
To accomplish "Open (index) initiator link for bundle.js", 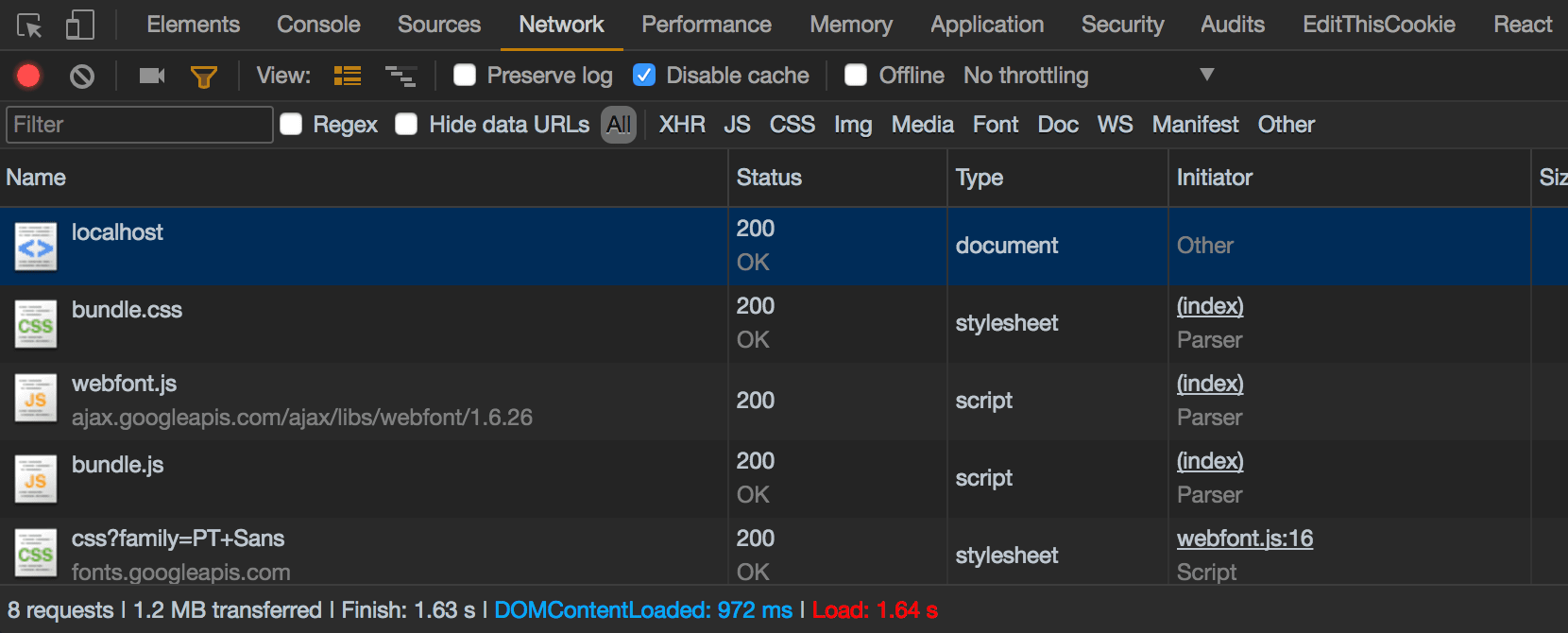I will (x=1210, y=461).
